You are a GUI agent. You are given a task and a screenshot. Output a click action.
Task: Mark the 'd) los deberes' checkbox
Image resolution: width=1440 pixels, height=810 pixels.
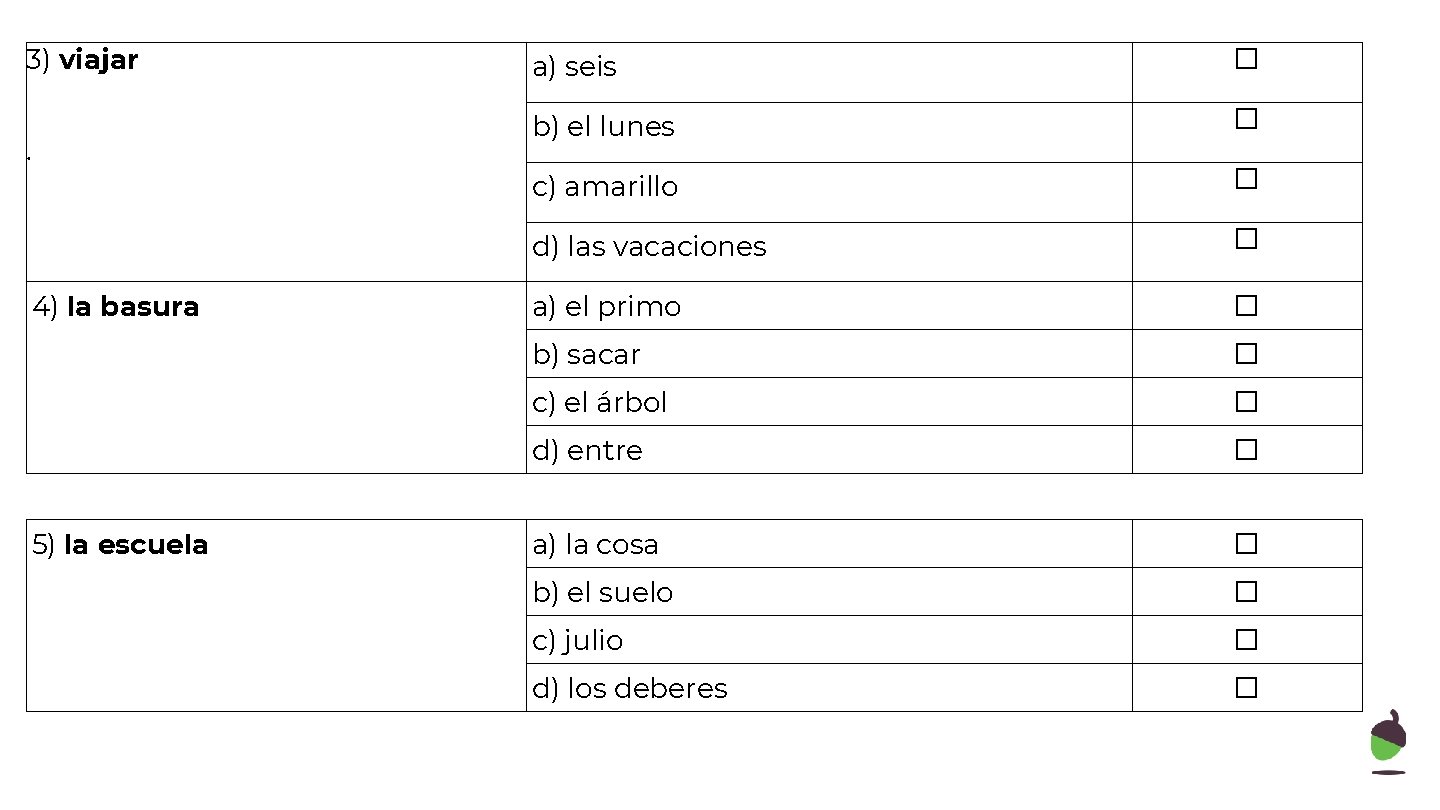[1246, 688]
